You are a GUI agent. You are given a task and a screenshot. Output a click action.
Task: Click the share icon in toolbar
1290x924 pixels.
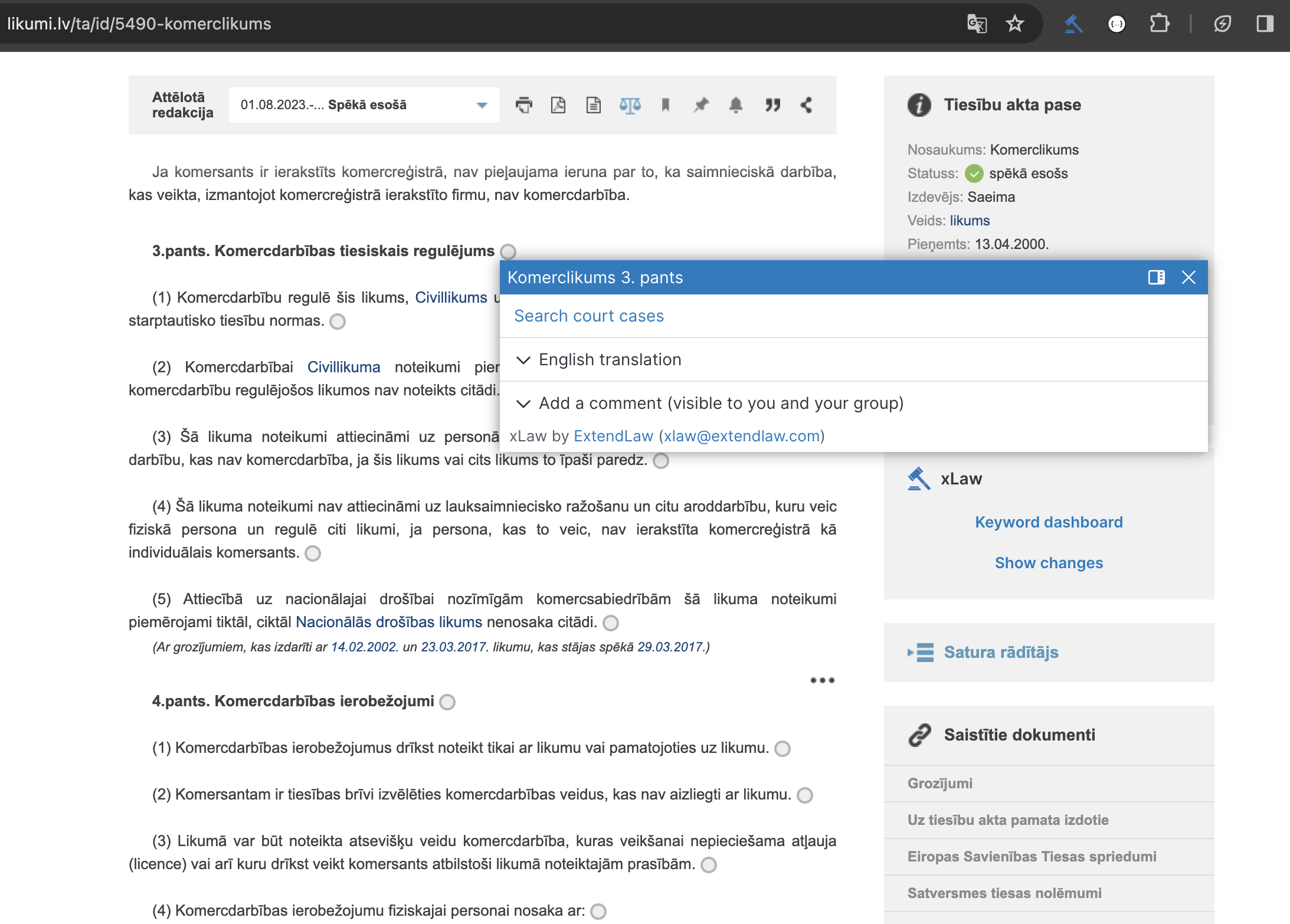tap(807, 105)
